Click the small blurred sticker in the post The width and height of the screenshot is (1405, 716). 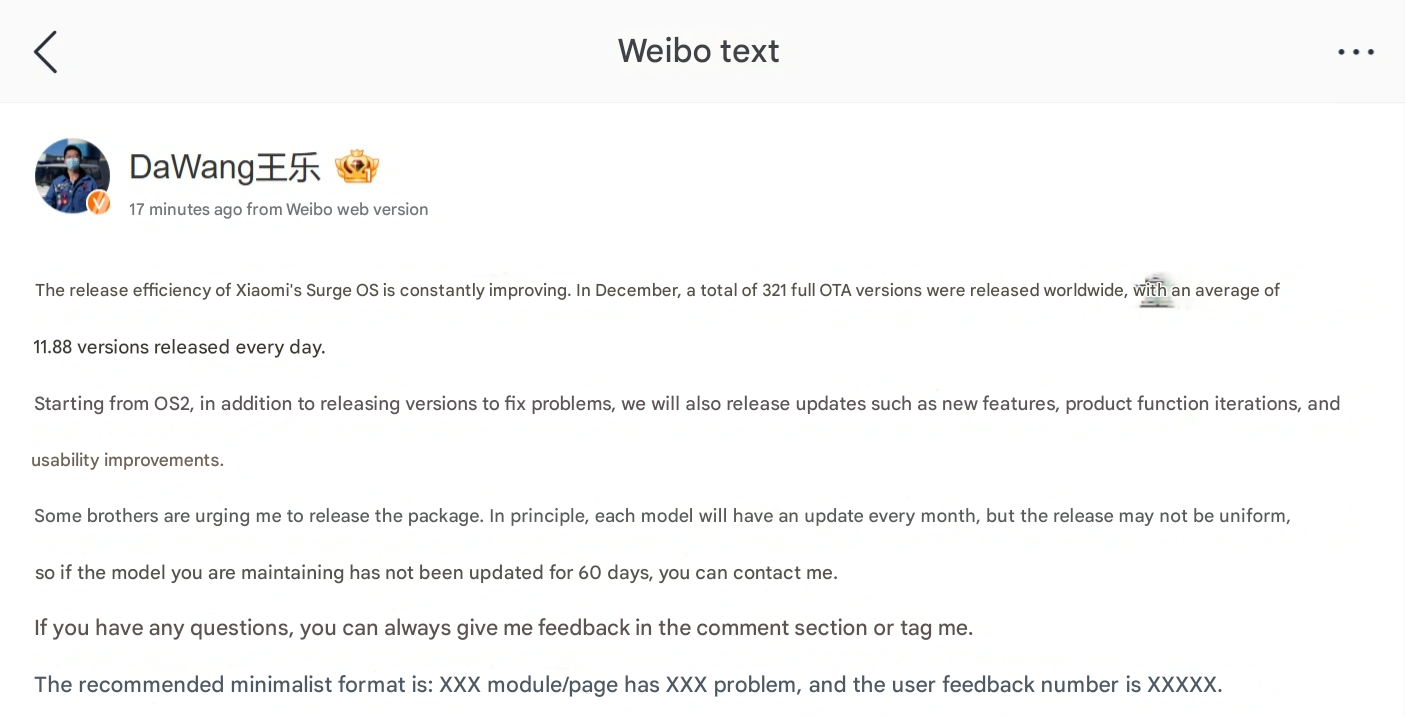click(x=1156, y=290)
